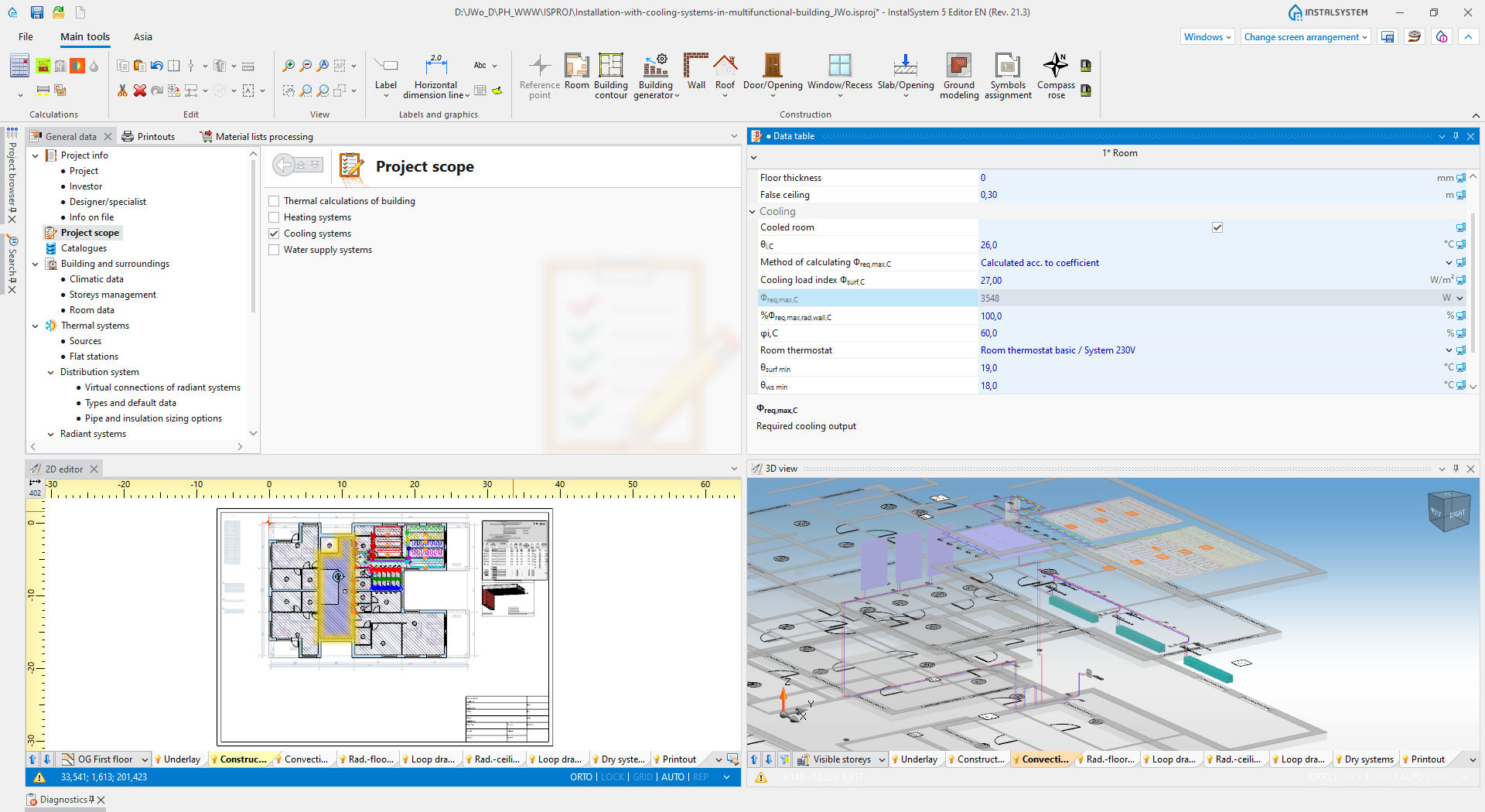This screenshot has height=812, width=1485.
Task: Uncheck Cooling systems checkbox
Action: point(274,234)
